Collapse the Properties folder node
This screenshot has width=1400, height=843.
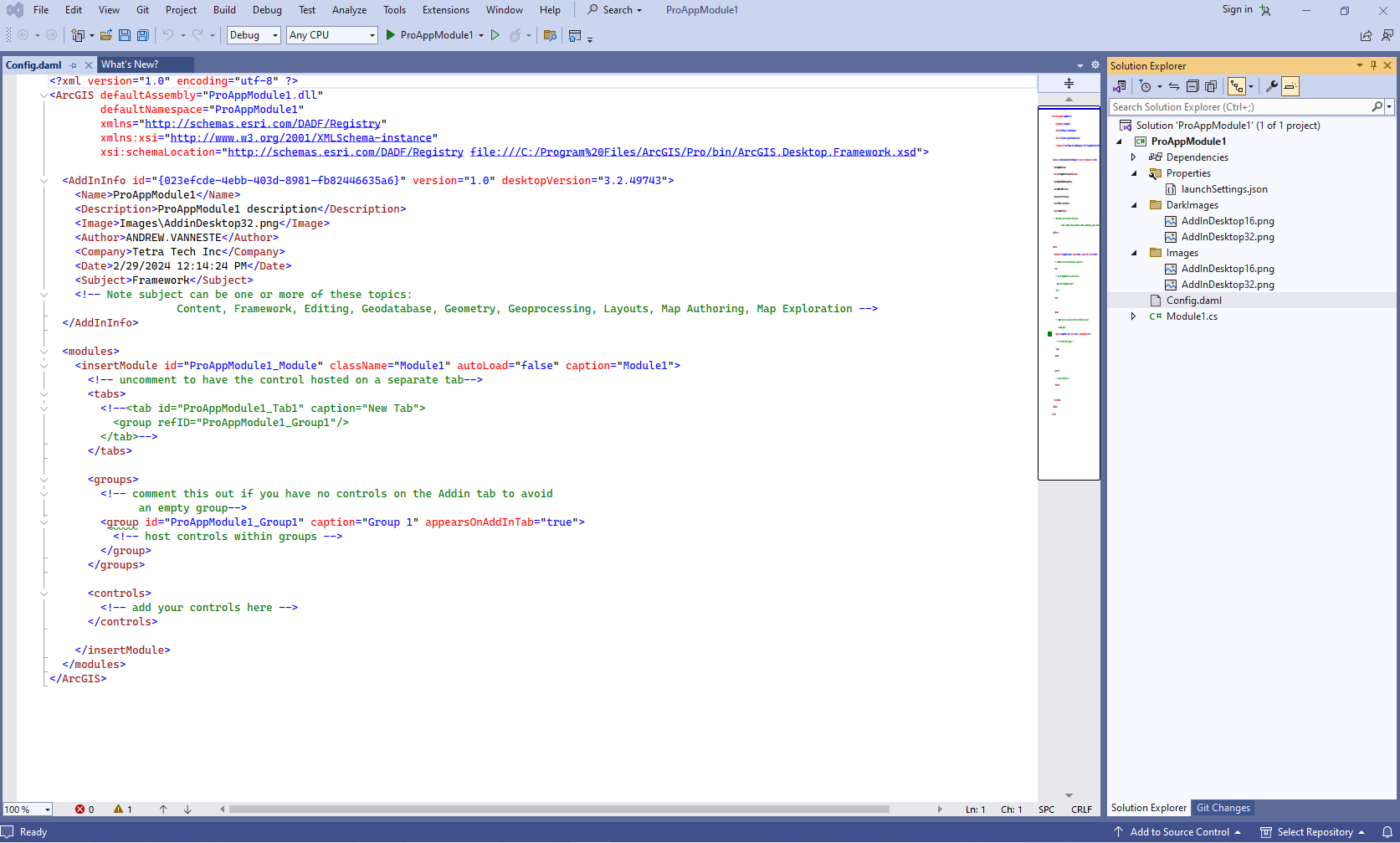coord(1134,173)
